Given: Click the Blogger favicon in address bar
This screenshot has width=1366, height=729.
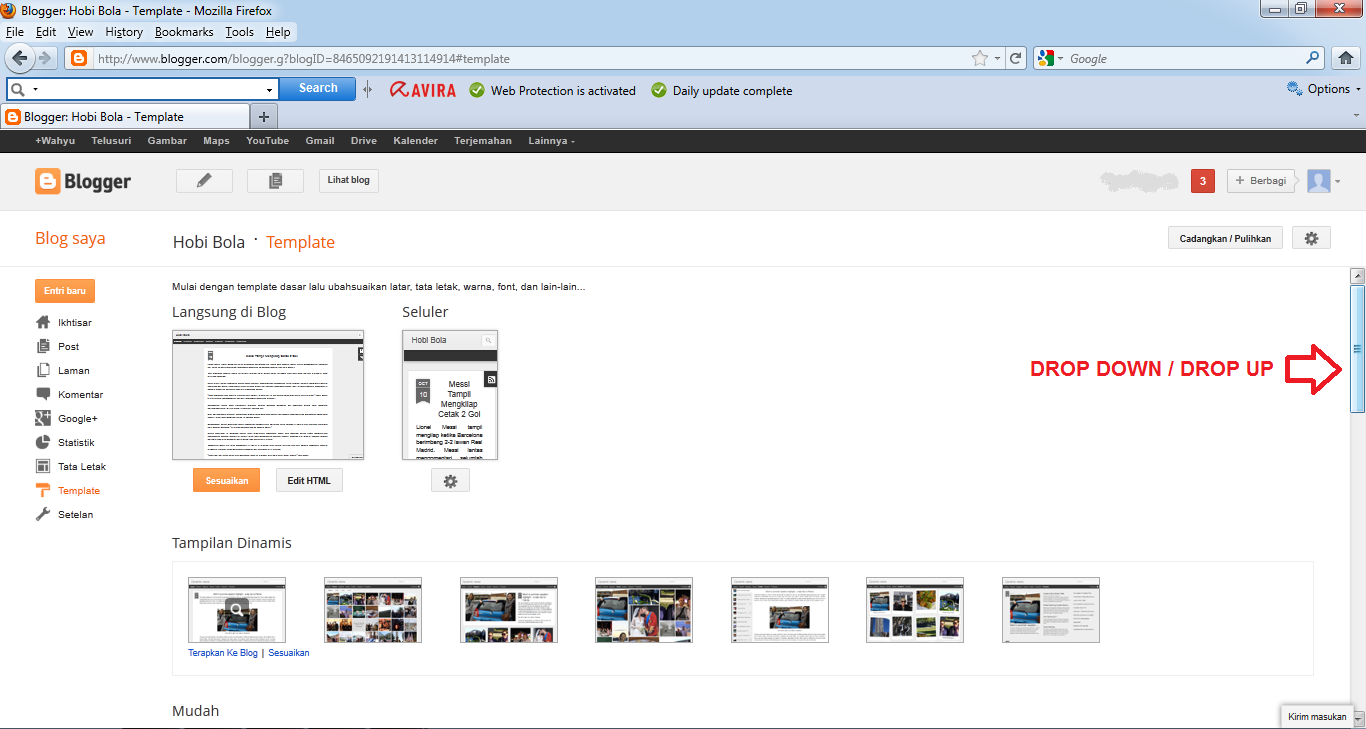Looking at the screenshot, I should coord(79,58).
